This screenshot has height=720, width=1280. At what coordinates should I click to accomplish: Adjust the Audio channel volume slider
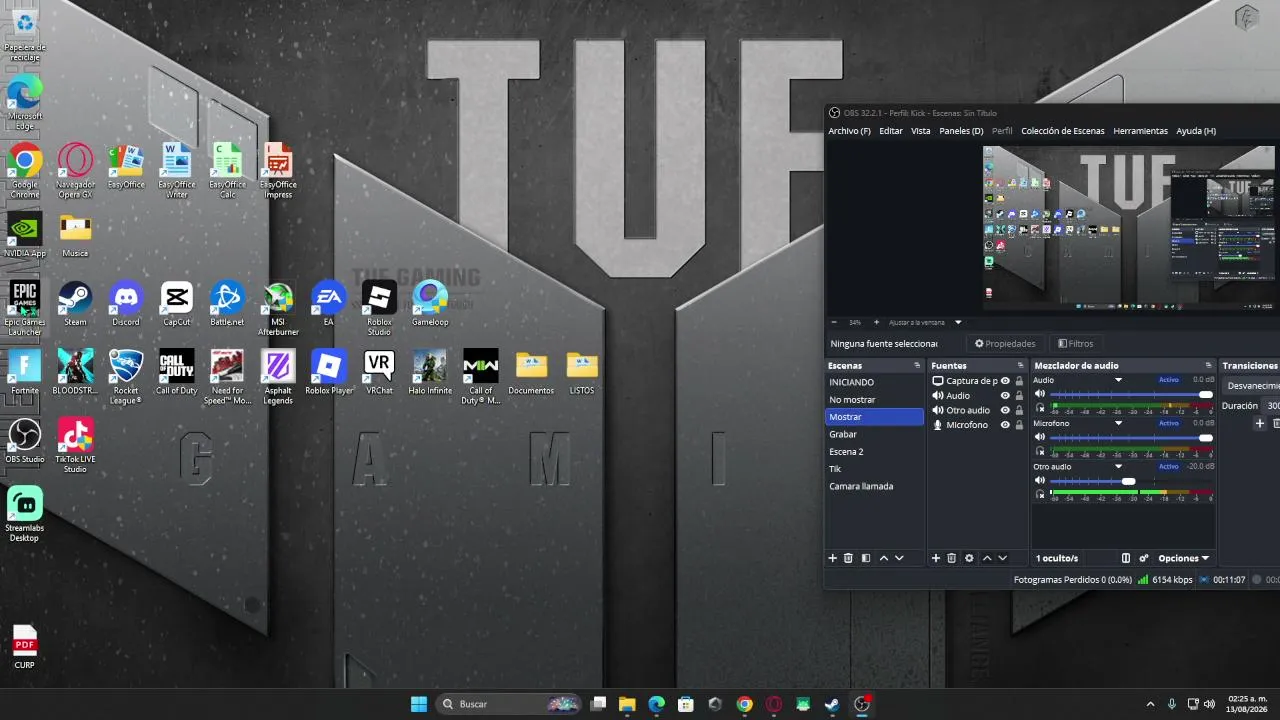click(1130, 394)
